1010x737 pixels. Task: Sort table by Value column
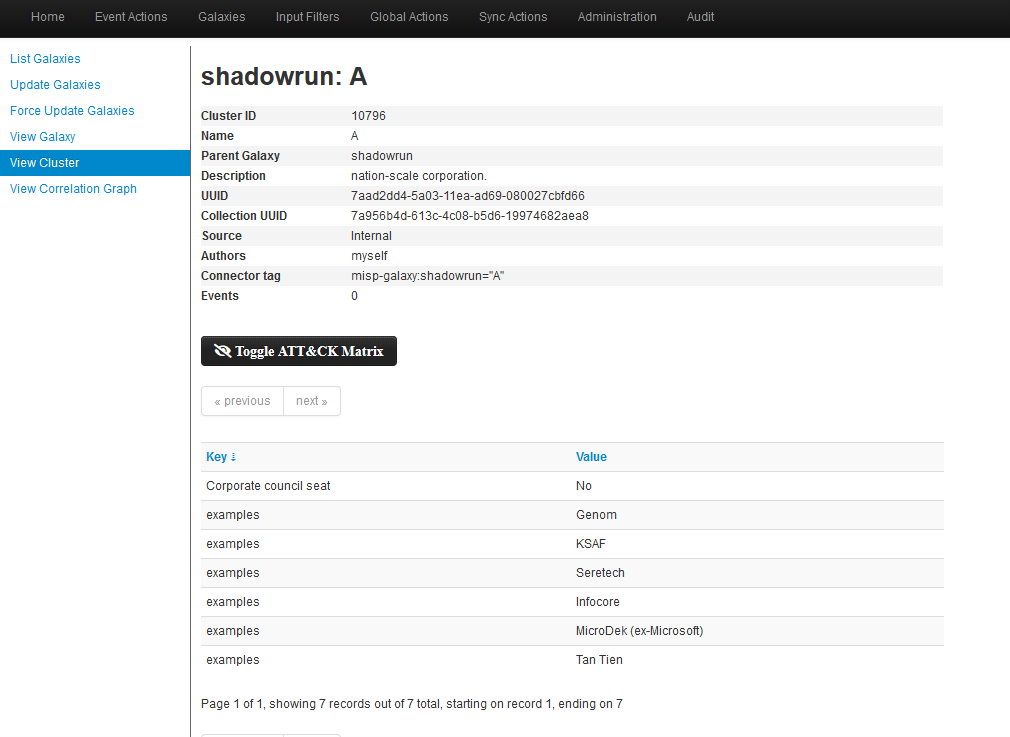pyautogui.click(x=591, y=457)
